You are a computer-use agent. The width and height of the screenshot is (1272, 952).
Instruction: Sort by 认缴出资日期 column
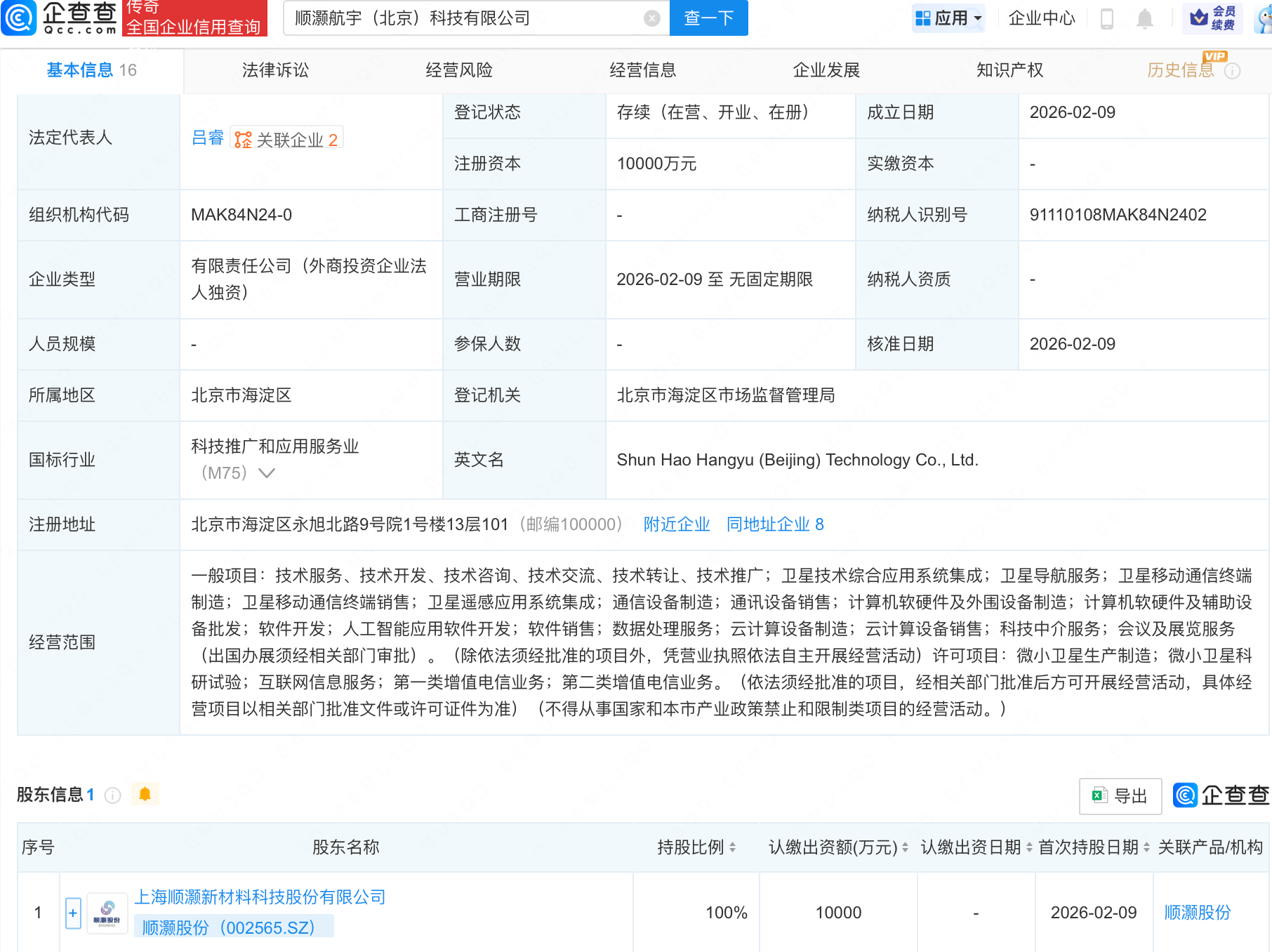[1029, 847]
